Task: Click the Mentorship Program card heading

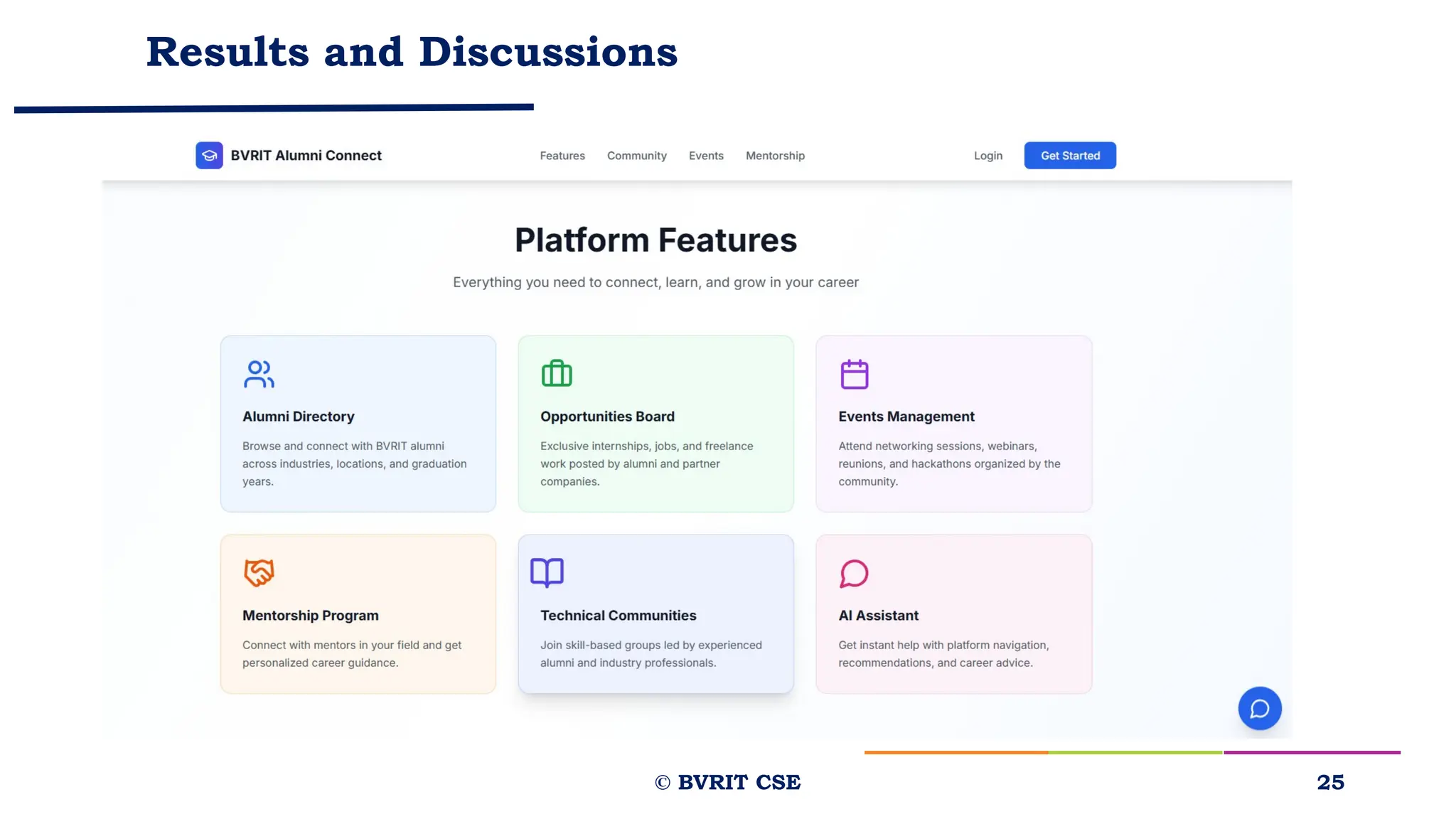Action: tap(310, 616)
